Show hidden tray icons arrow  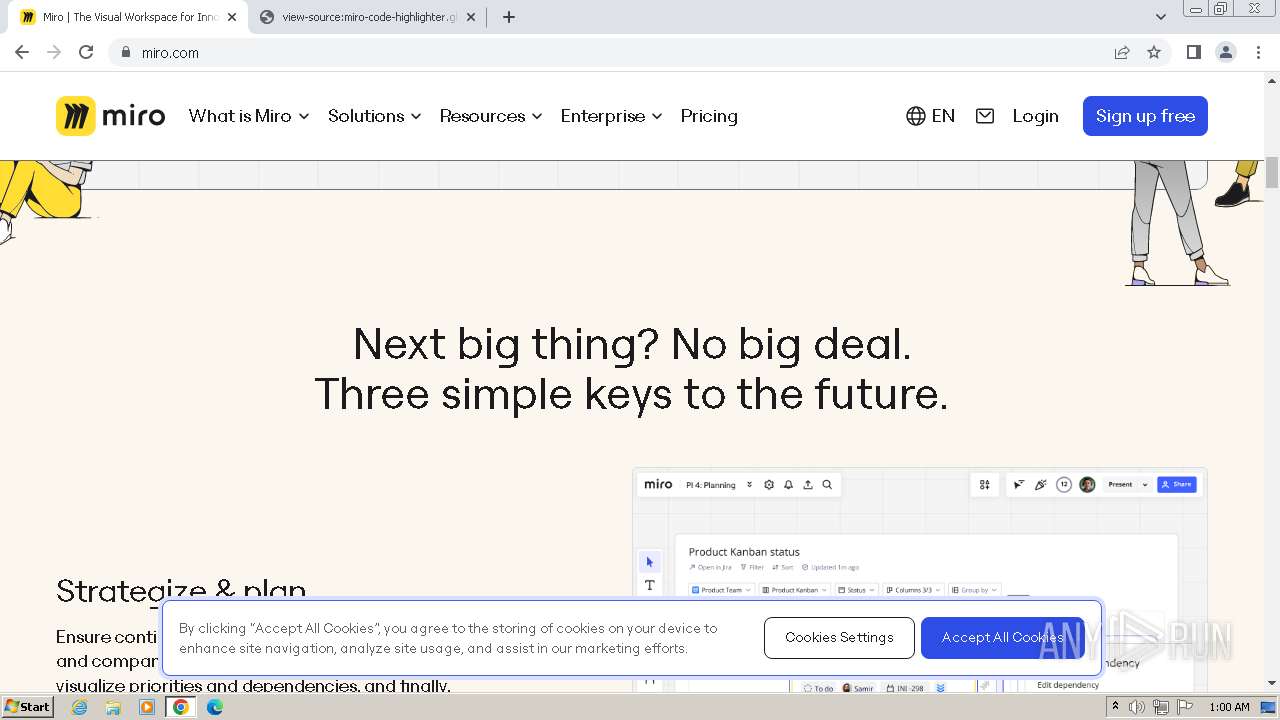click(x=1115, y=707)
